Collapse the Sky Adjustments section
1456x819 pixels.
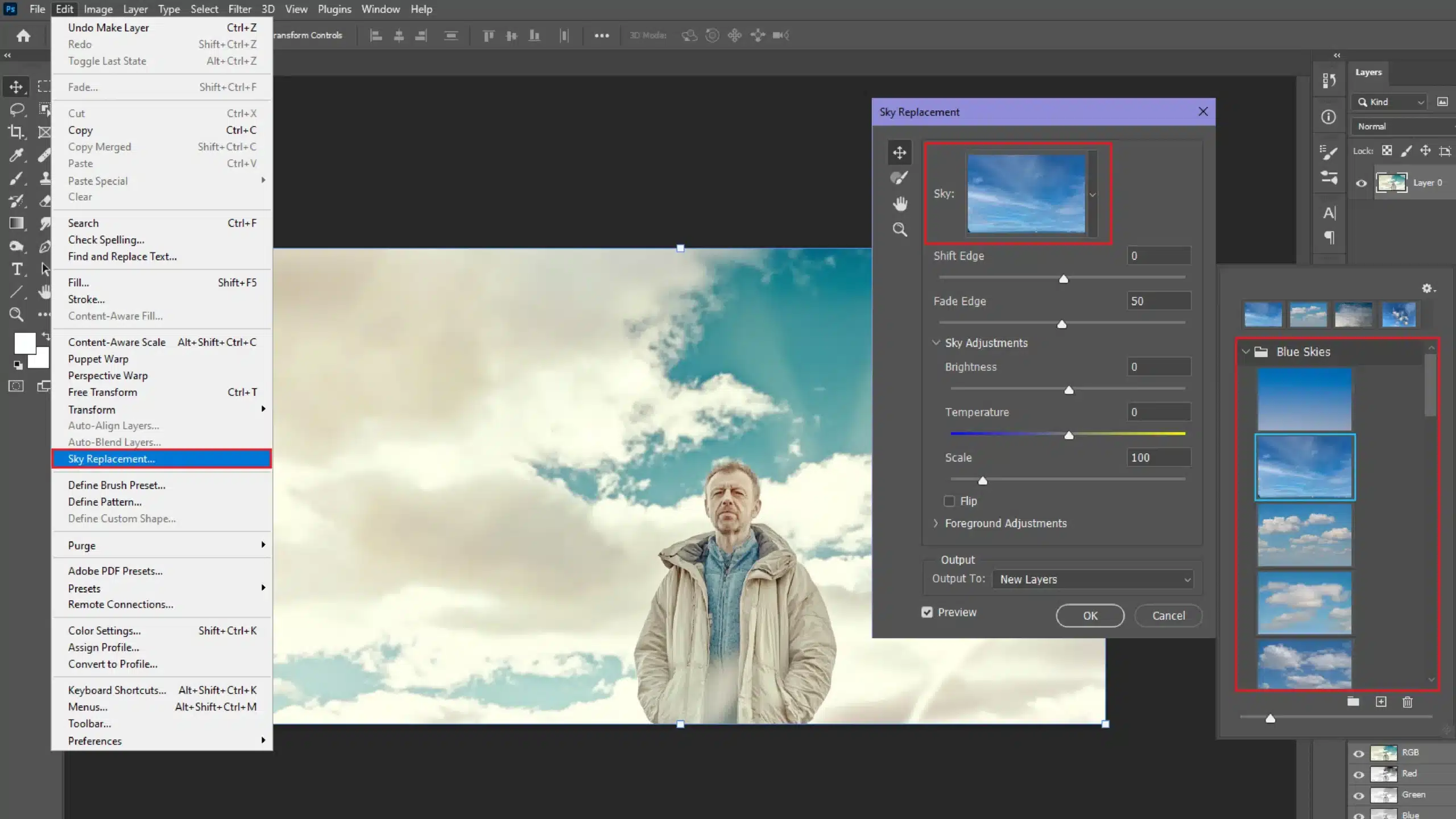click(936, 342)
